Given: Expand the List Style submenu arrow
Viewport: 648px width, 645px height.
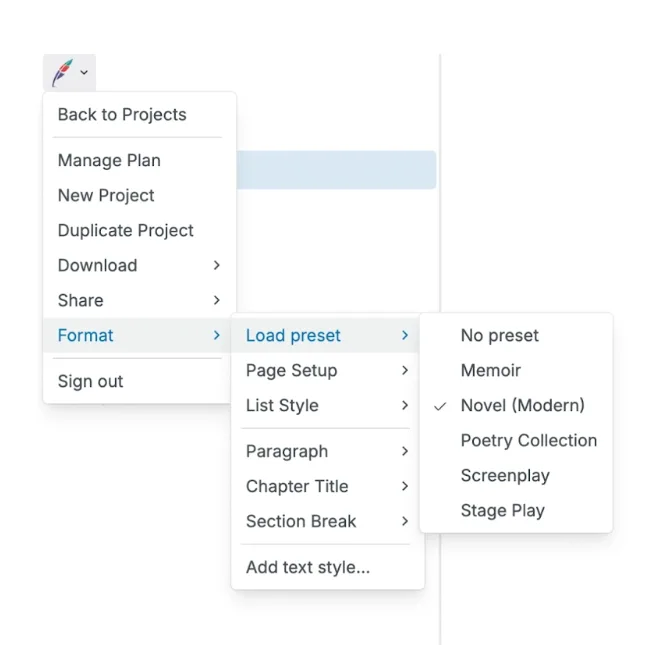Looking at the screenshot, I should 405,405.
